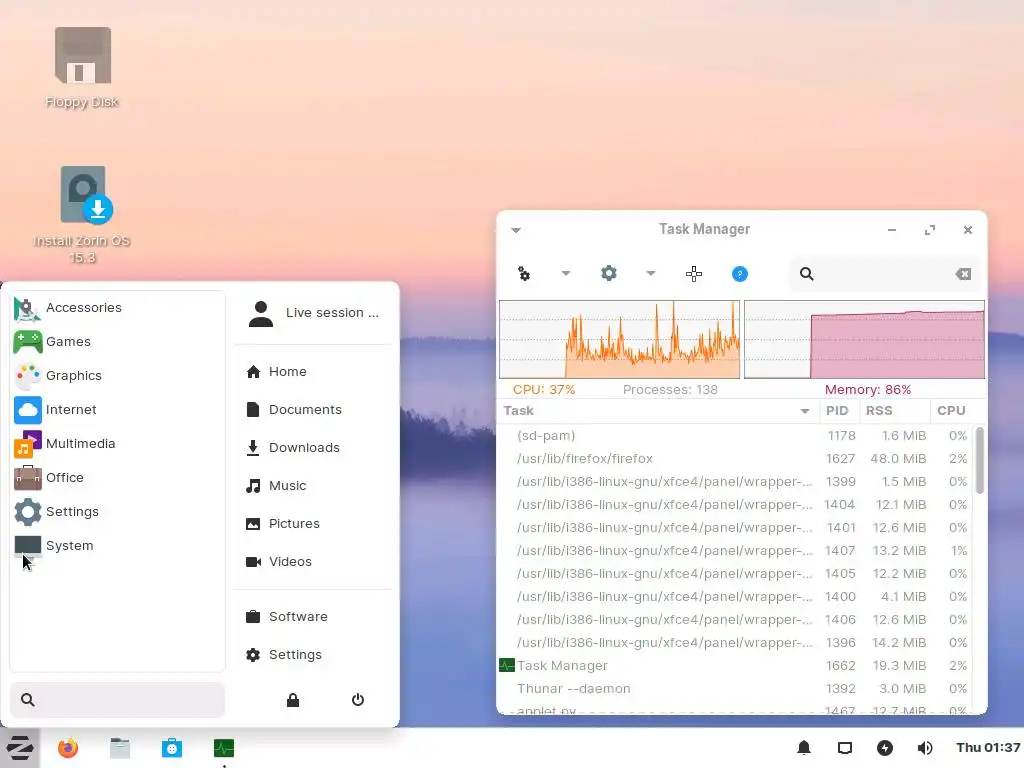Click the clock showing Thu 01:37
This screenshot has height=768, width=1024.
point(987,748)
